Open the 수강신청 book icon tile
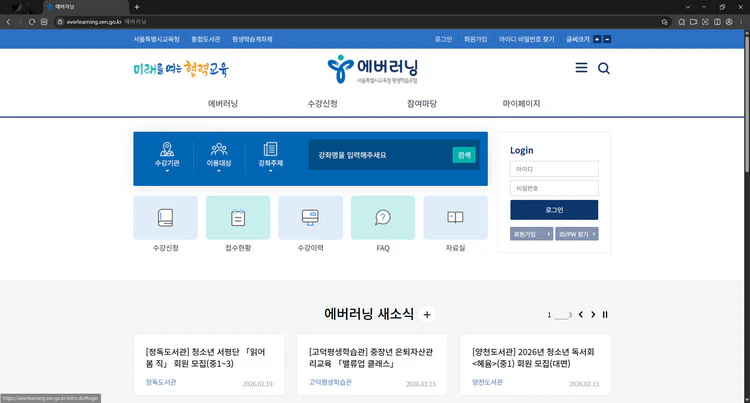Screen dimensions: 750x403 (x=165, y=217)
